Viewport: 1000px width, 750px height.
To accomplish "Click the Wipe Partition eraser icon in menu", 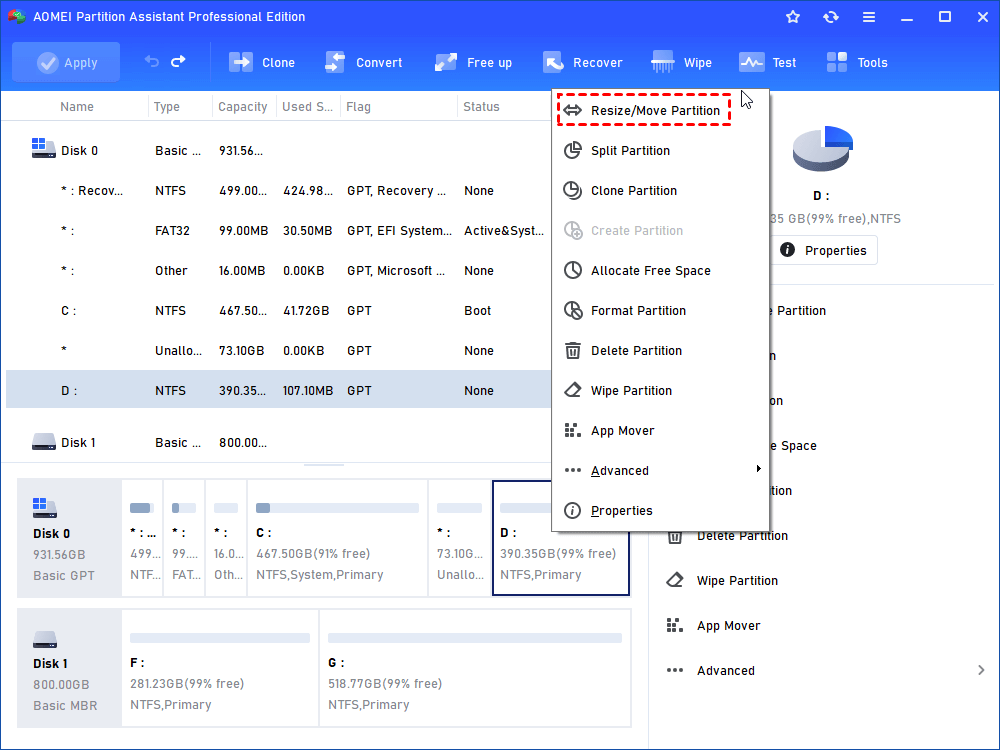I will (x=573, y=390).
